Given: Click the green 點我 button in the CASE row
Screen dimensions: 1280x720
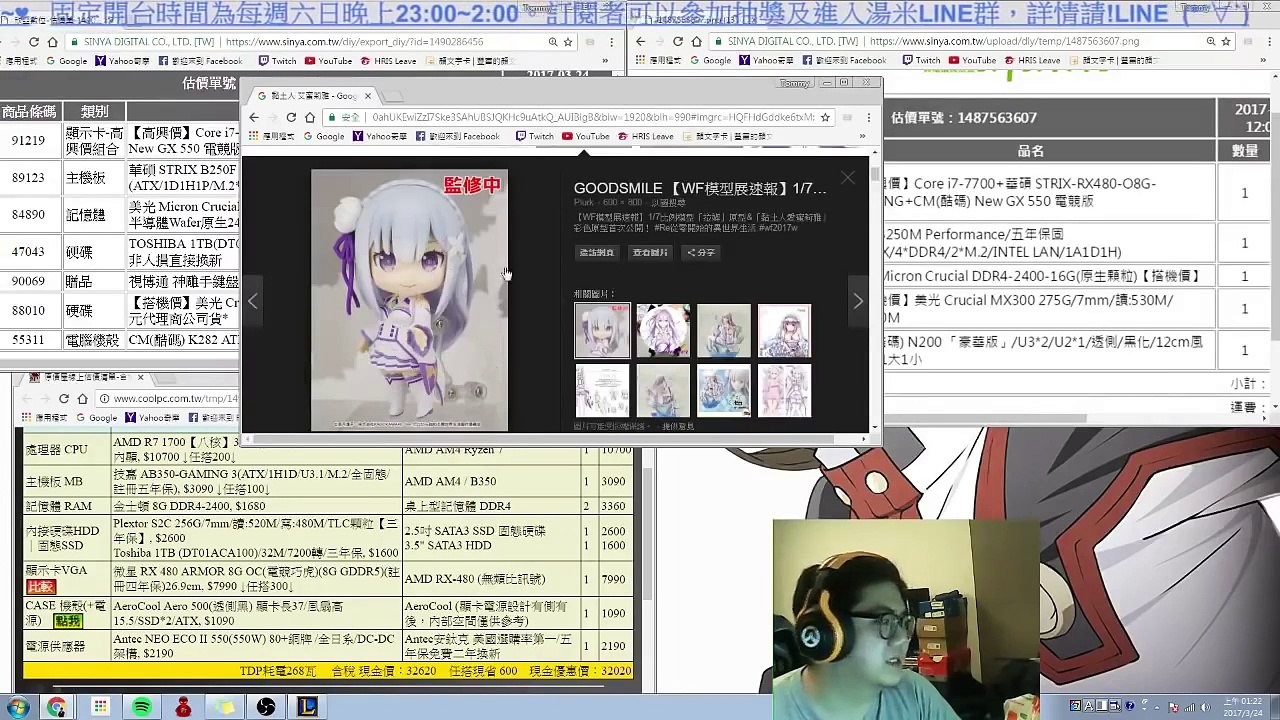Looking at the screenshot, I should pyautogui.click(x=68, y=622).
